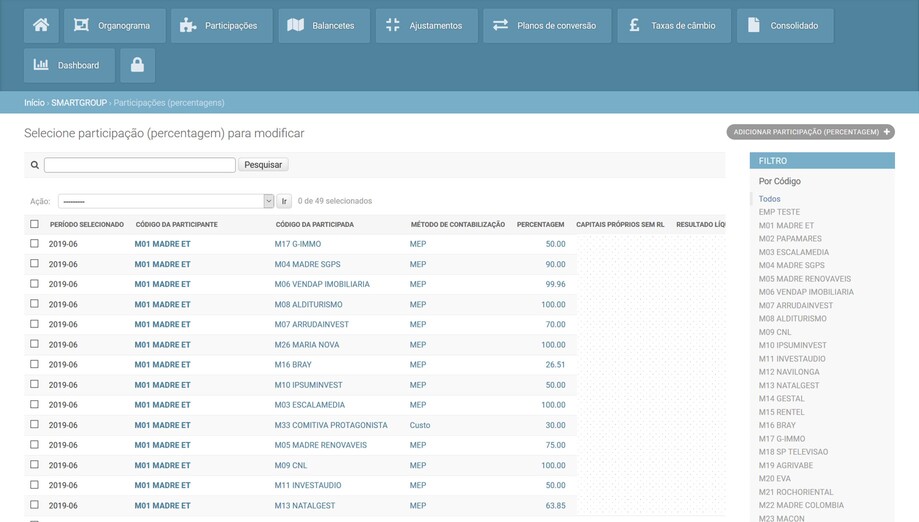Open M06 VENDAP IMOBILIARIA table link
This screenshot has width=919, height=522.
pyautogui.click(x=322, y=284)
